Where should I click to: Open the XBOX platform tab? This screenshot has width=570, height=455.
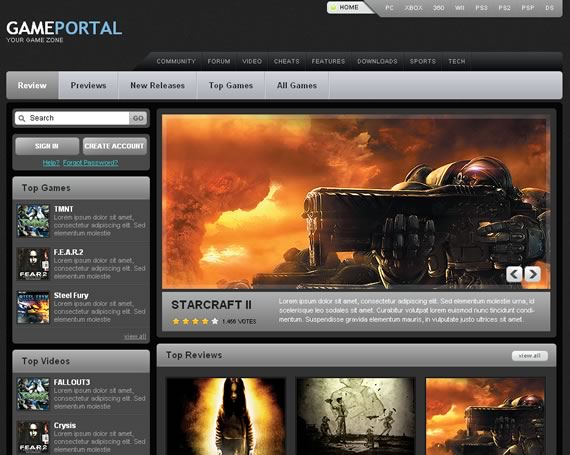coord(414,8)
